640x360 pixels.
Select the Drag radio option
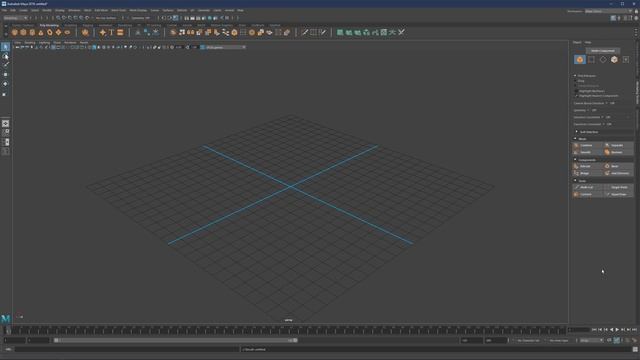pyautogui.click(x=576, y=81)
